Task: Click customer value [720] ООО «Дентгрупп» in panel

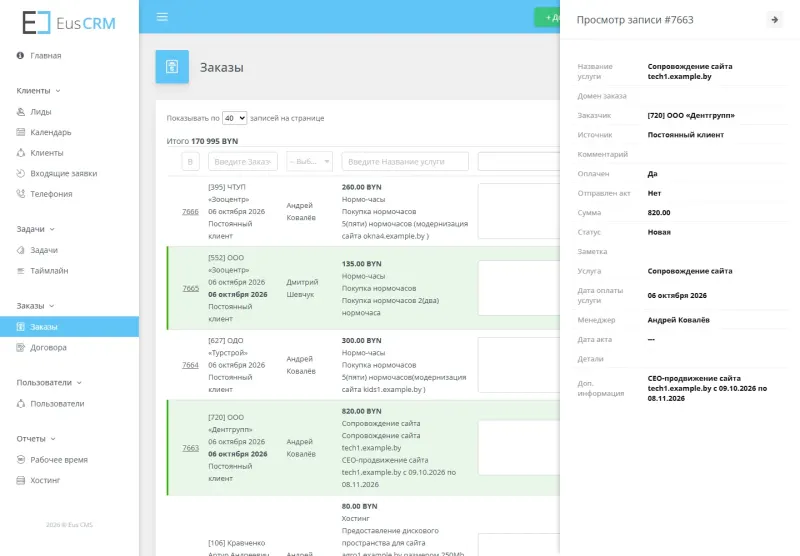Action: (691, 115)
